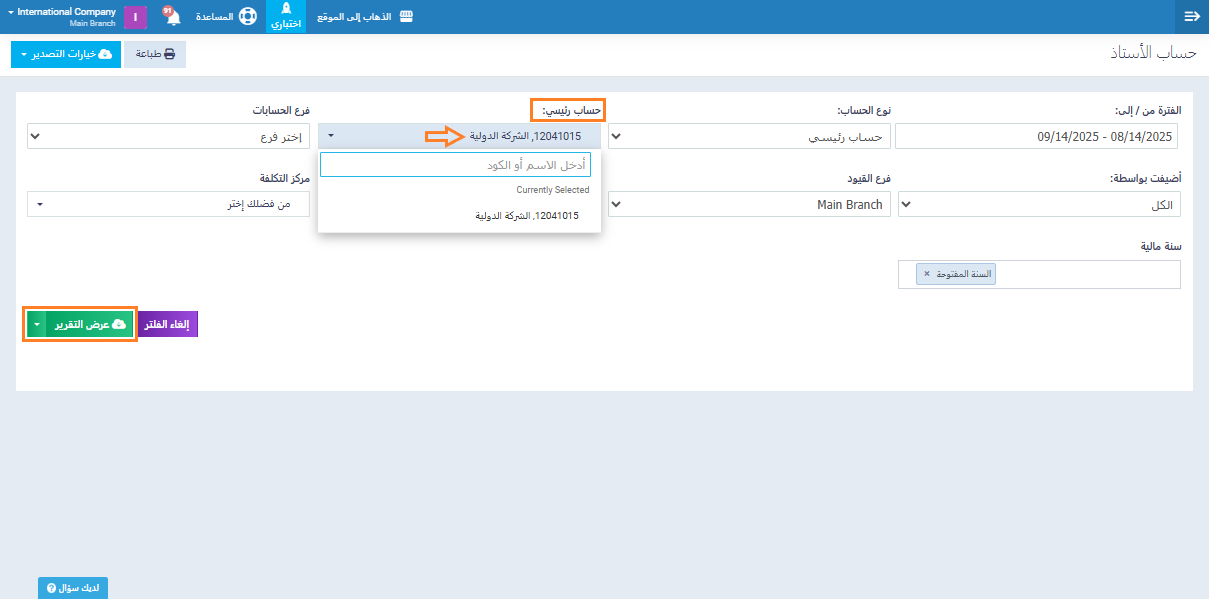The height and width of the screenshot is (599, 1209).
Task: Toggle the sidebar menu arrow icon
Action: tap(1191, 17)
